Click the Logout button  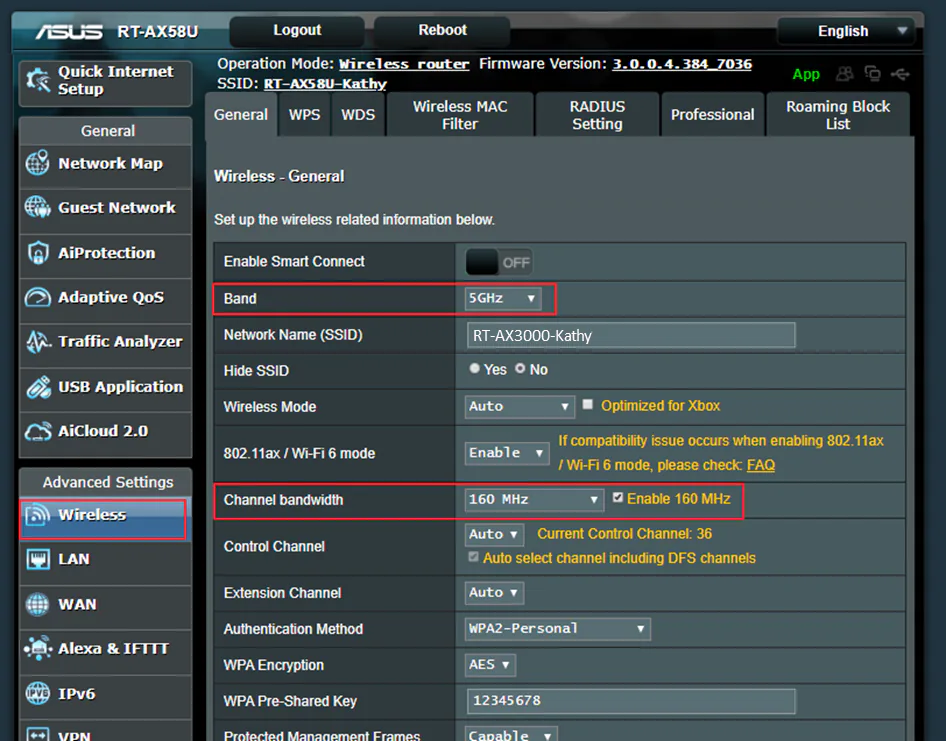tap(297, 30)
